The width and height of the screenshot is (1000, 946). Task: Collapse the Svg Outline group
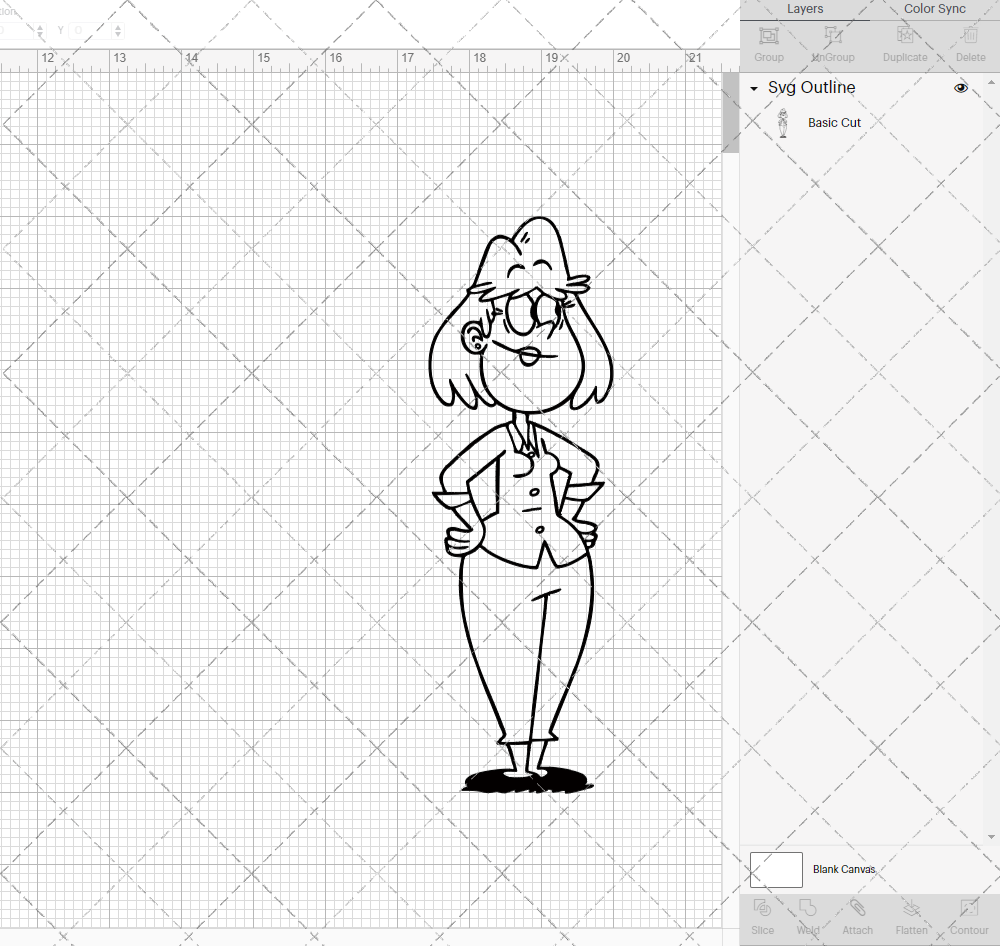[753, 88]
